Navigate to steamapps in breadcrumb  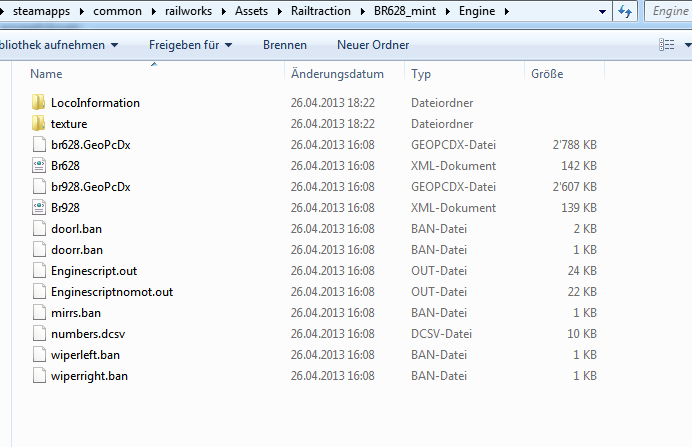tap(41, 11)
